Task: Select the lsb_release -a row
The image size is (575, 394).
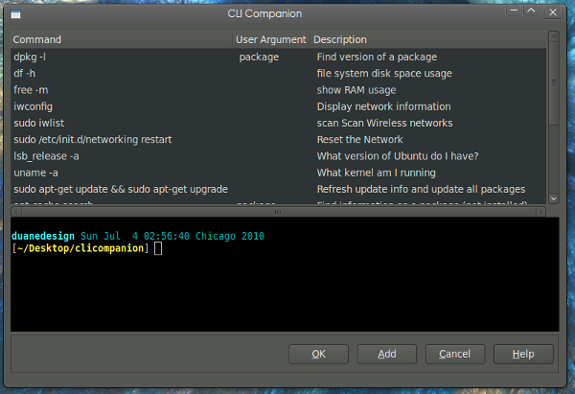Action: 278,156
